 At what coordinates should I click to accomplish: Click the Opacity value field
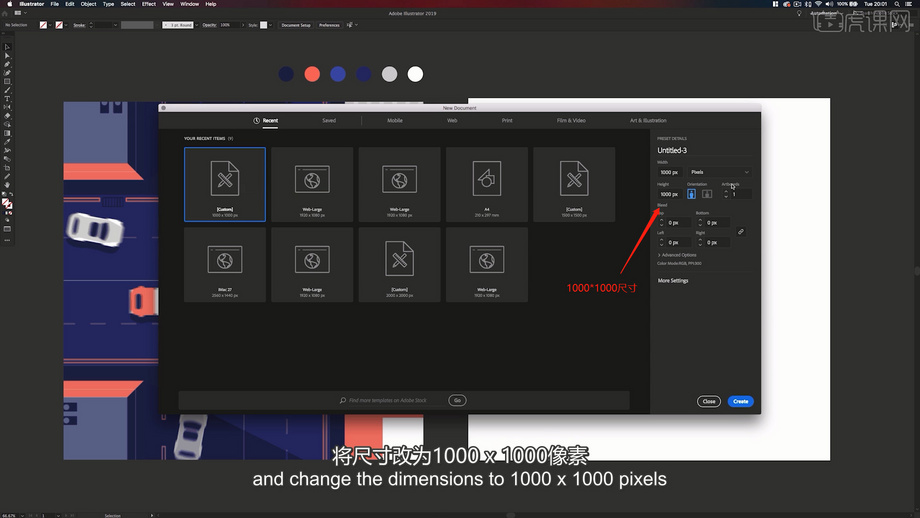click(x=229, y=25)
